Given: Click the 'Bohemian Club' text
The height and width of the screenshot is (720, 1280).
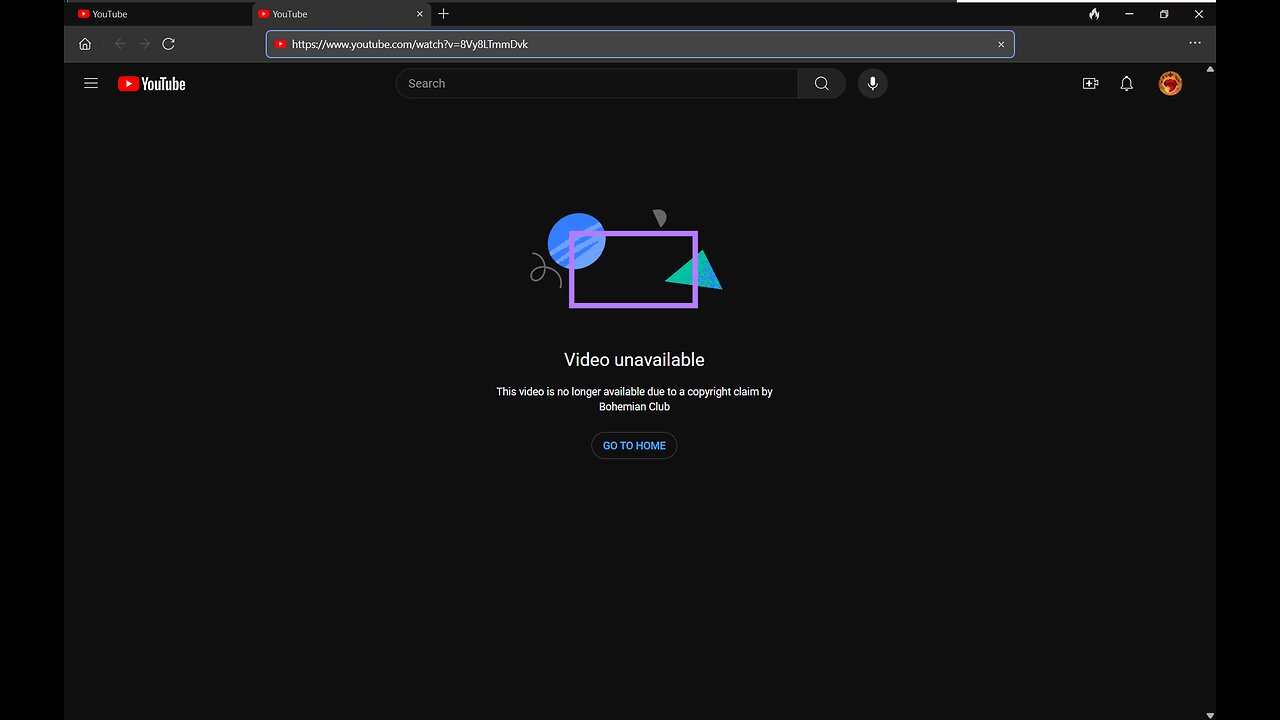Looking at the screenshot, I should tap(634, 407).
